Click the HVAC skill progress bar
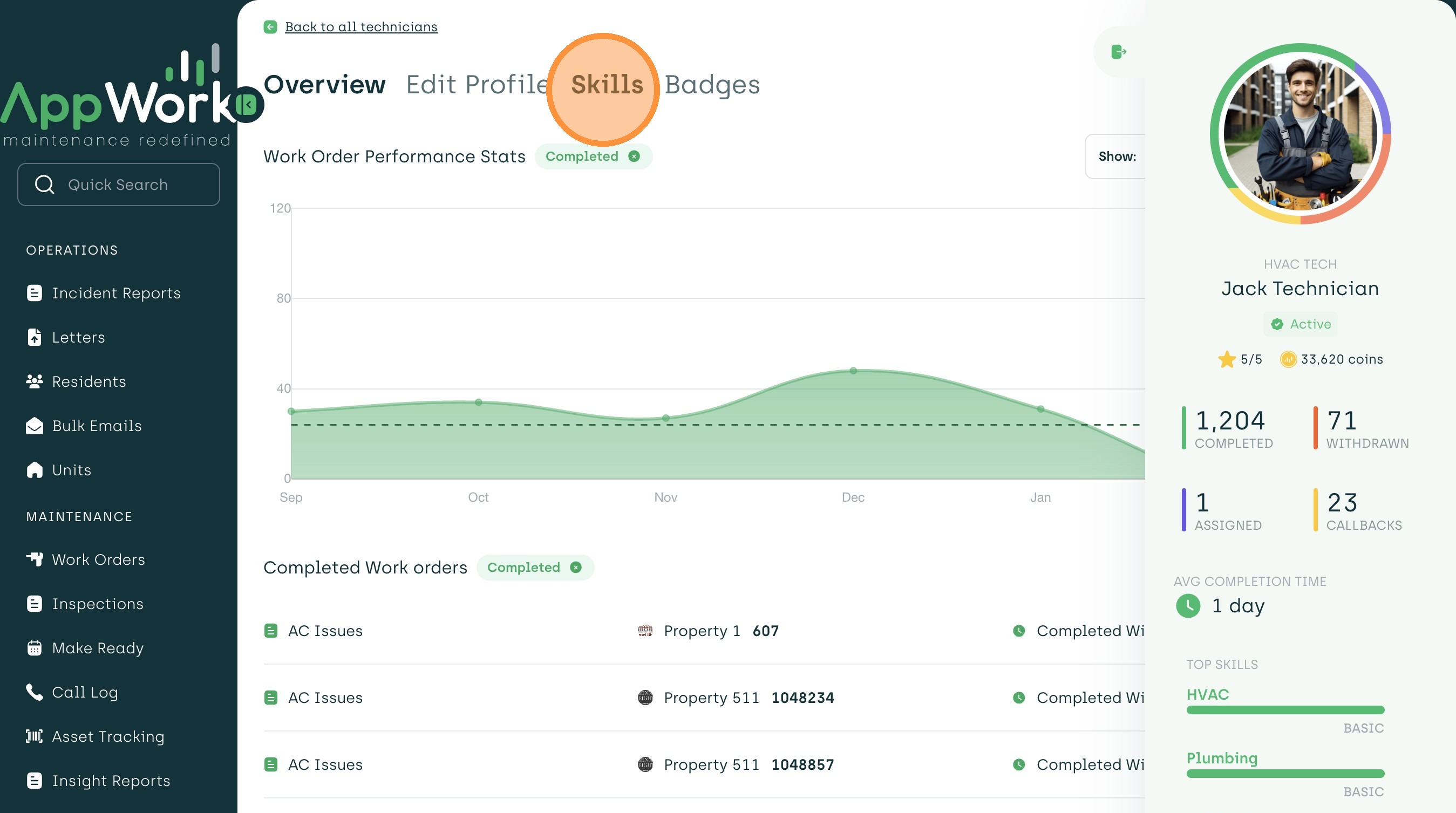1456x813 pixels. pyautogui.click(x=1285, y=710)
